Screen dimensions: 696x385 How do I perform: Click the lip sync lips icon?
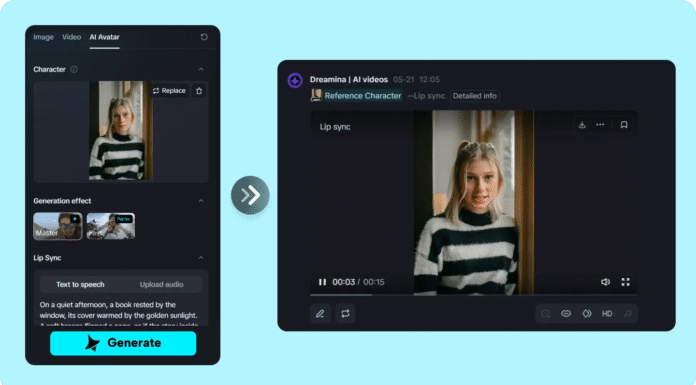tap(566, 314)
